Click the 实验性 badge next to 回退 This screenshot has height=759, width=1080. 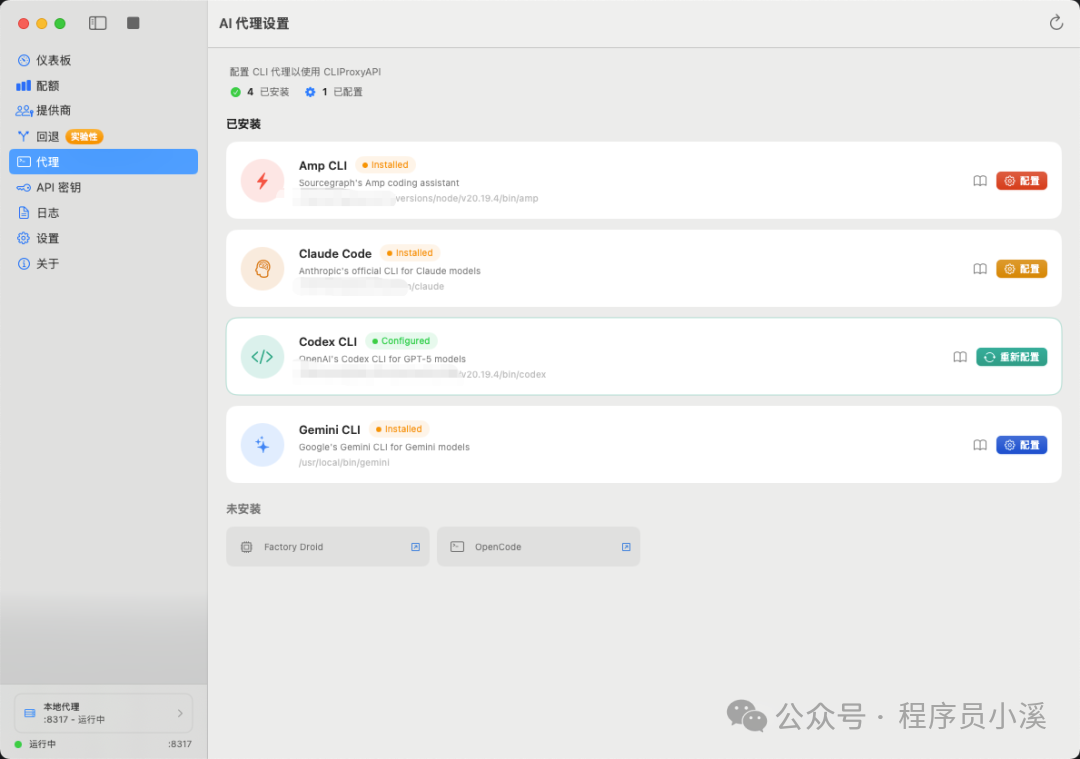[x=84, y=136]
